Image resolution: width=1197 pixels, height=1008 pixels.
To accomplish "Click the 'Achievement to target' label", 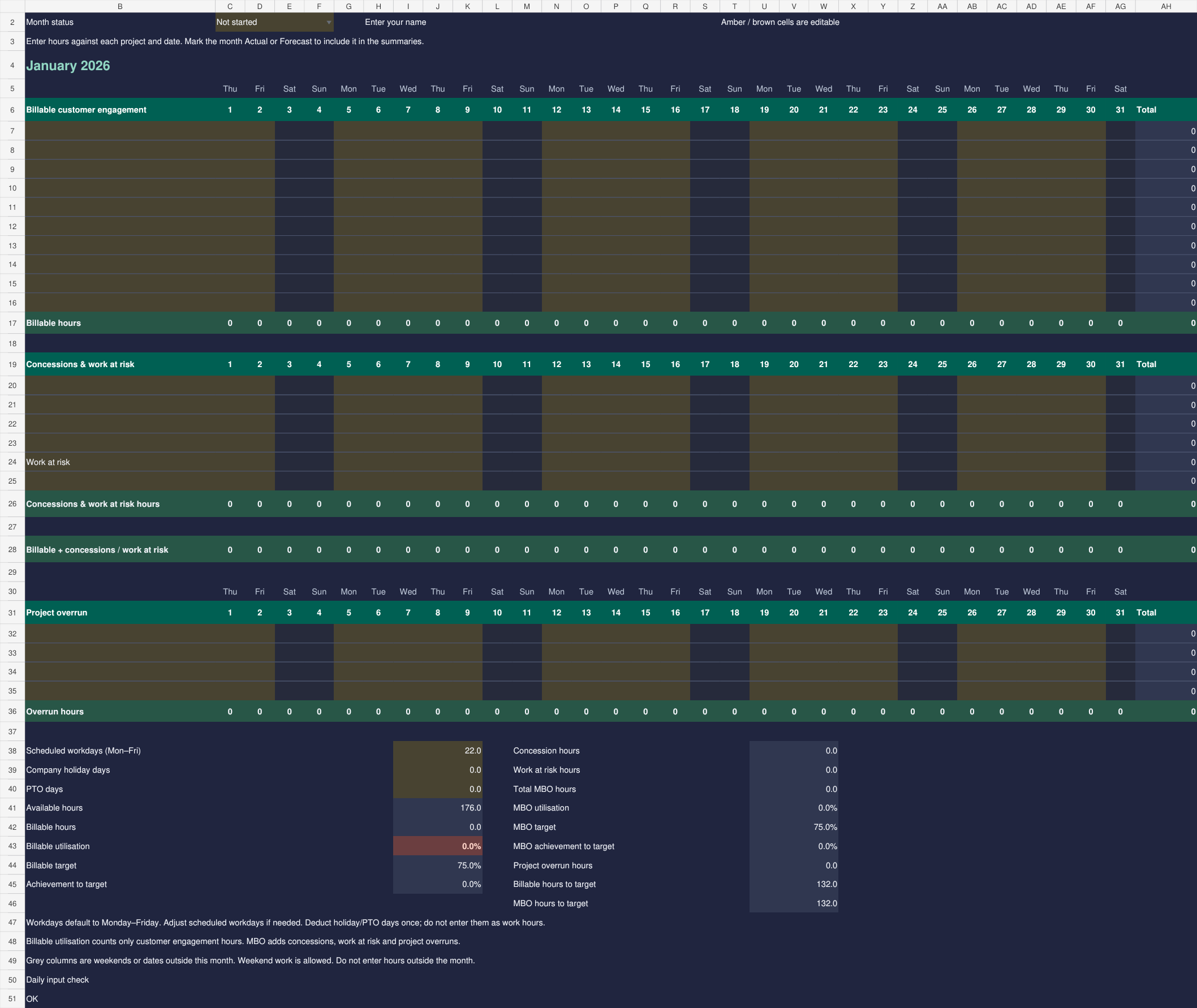I will tap(66, 884).
